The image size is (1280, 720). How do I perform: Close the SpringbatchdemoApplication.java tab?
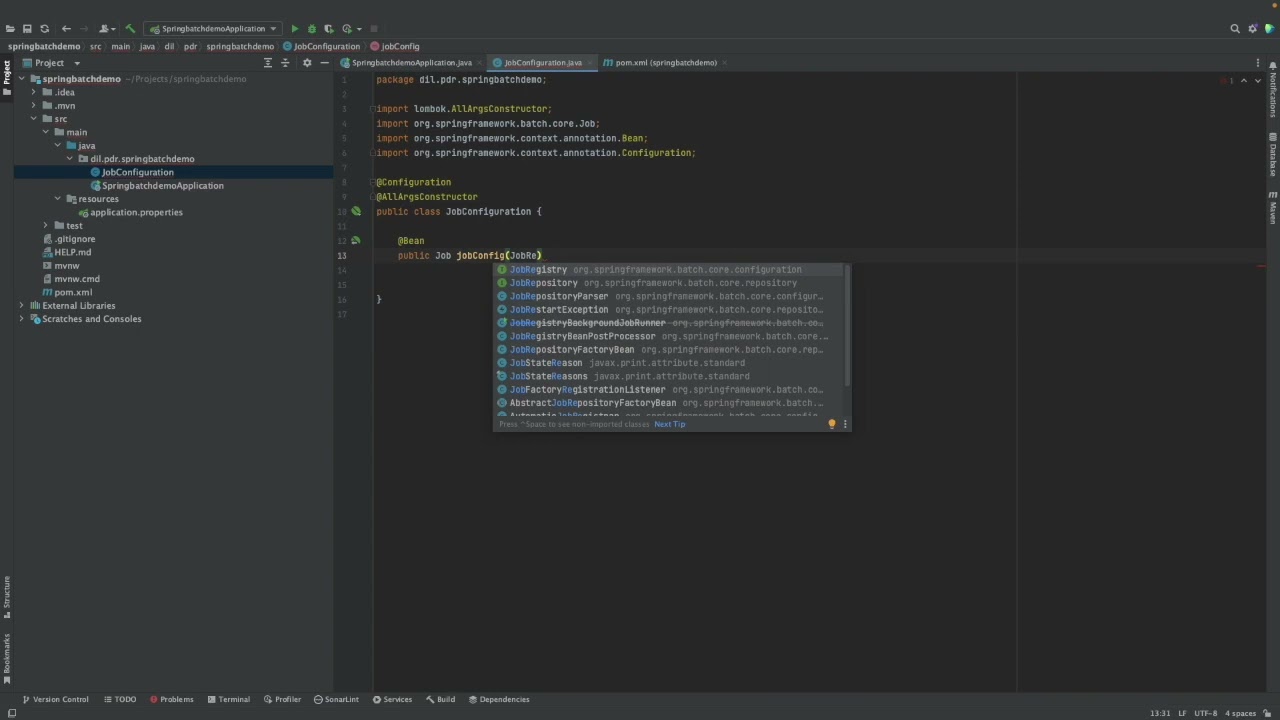coord(479,62)
